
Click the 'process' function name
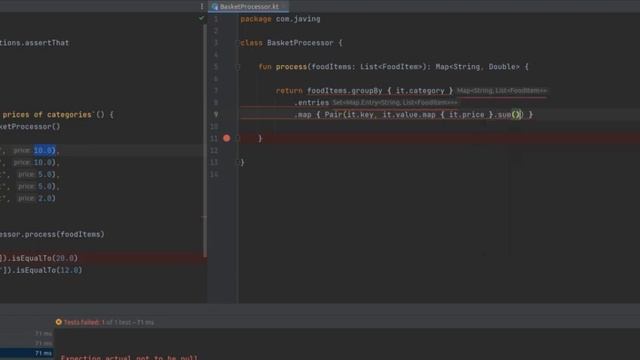coord(291,67)
